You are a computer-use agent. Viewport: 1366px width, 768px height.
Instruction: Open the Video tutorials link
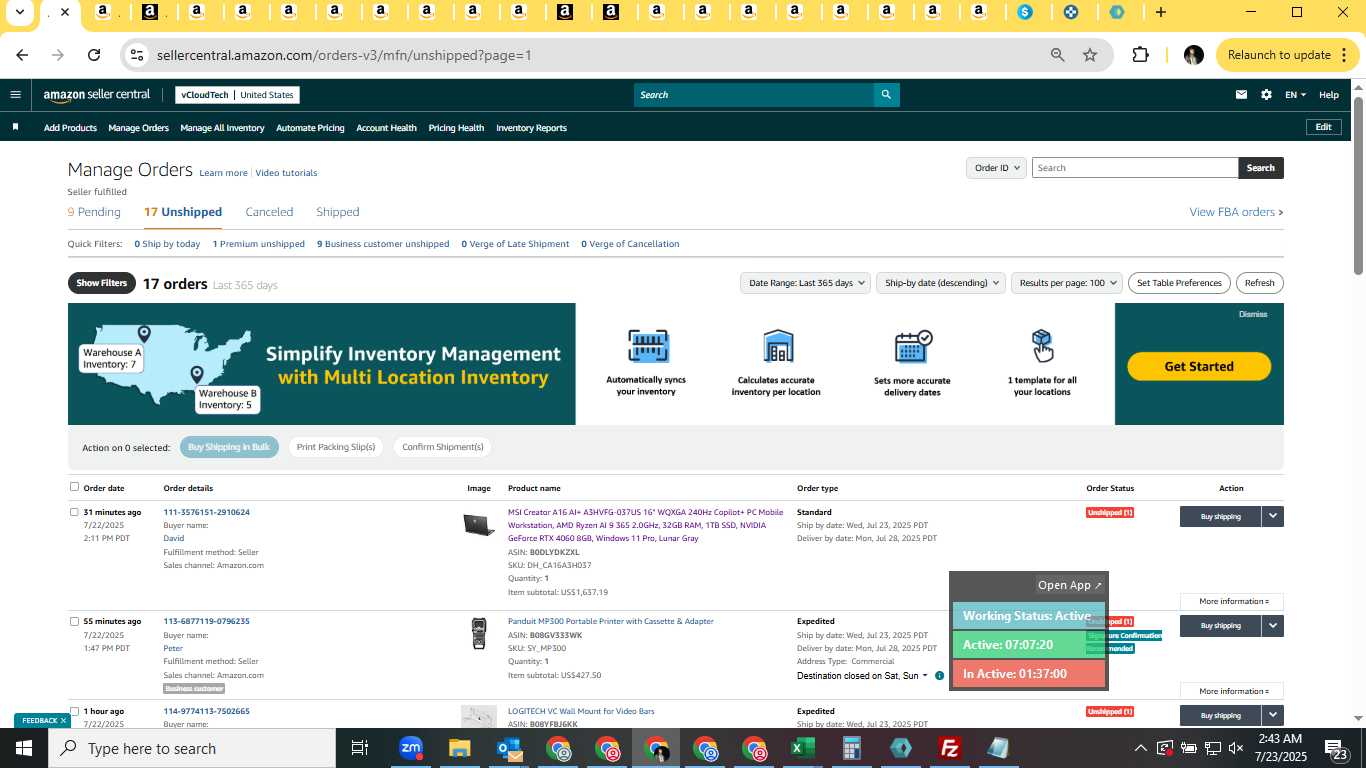[286, 173]
